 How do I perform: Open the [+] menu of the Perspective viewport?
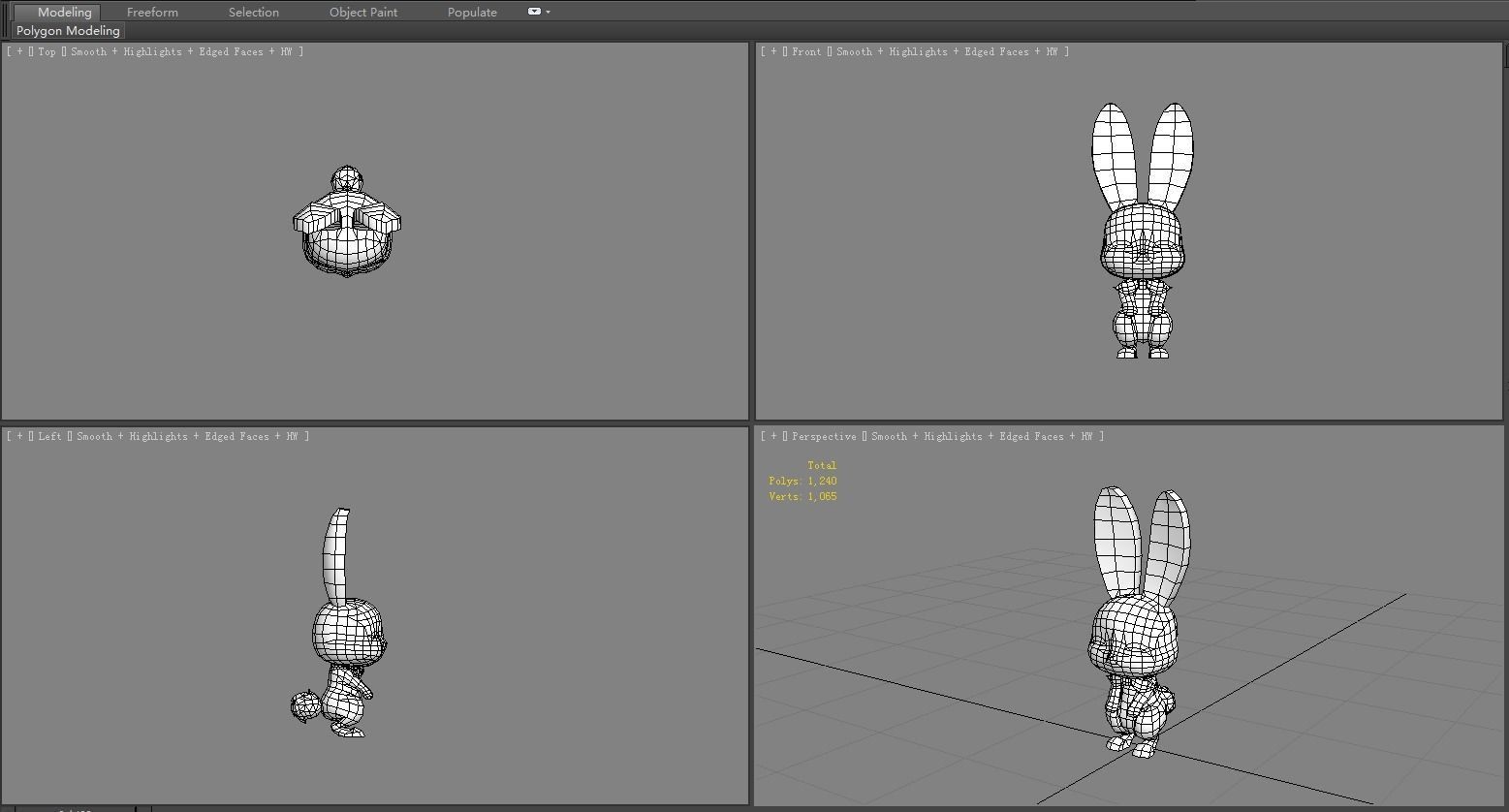pos(773,436)
